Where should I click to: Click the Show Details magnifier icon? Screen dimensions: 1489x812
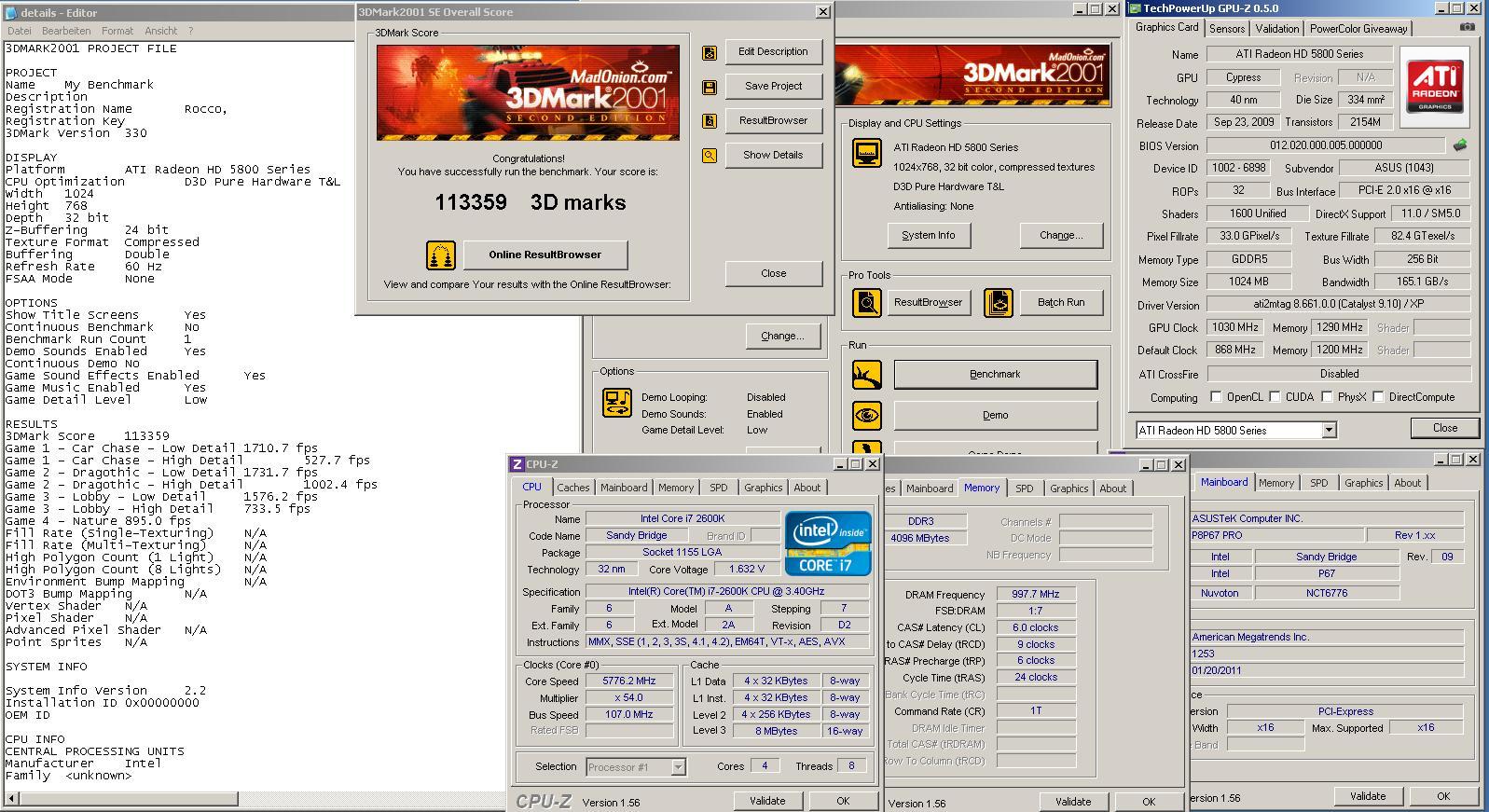pos(710,156)
